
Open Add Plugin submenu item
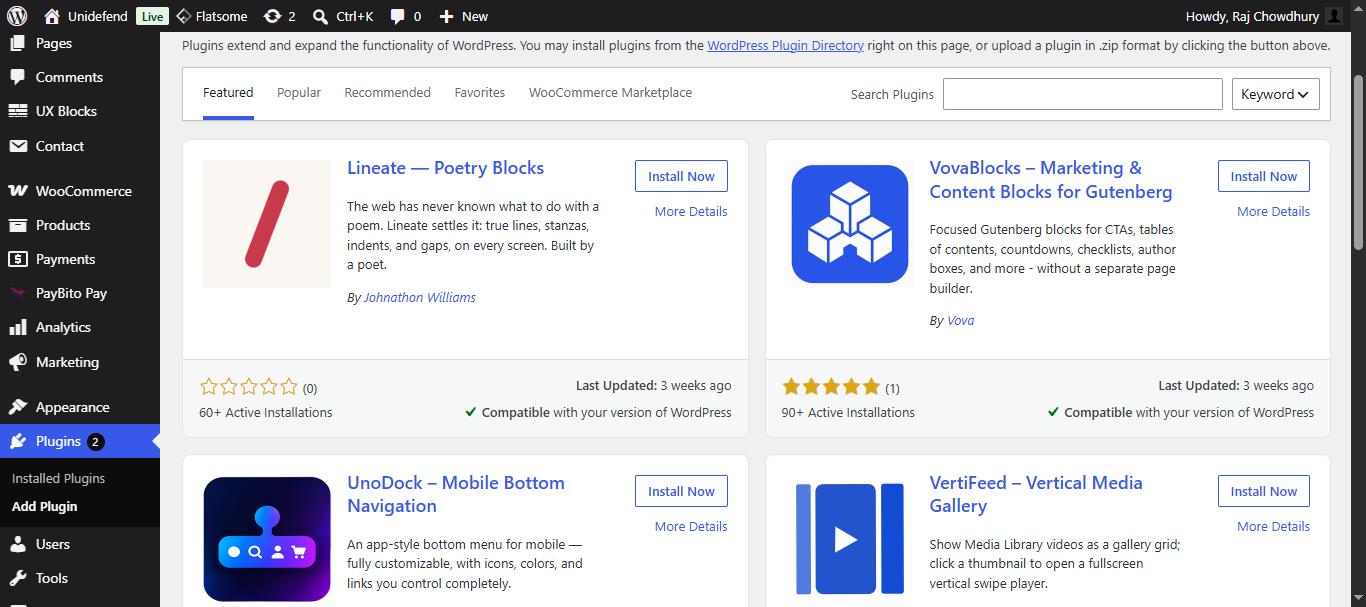[x=45, y=506]
